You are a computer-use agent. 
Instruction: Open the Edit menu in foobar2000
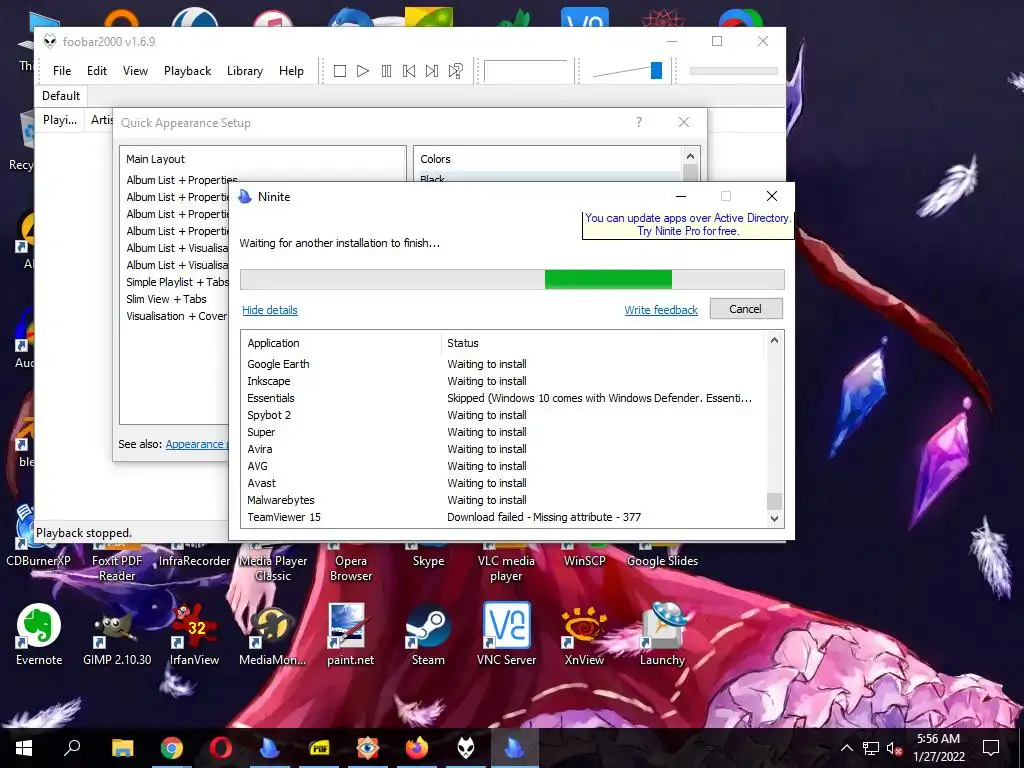click(x=97, y=71)
